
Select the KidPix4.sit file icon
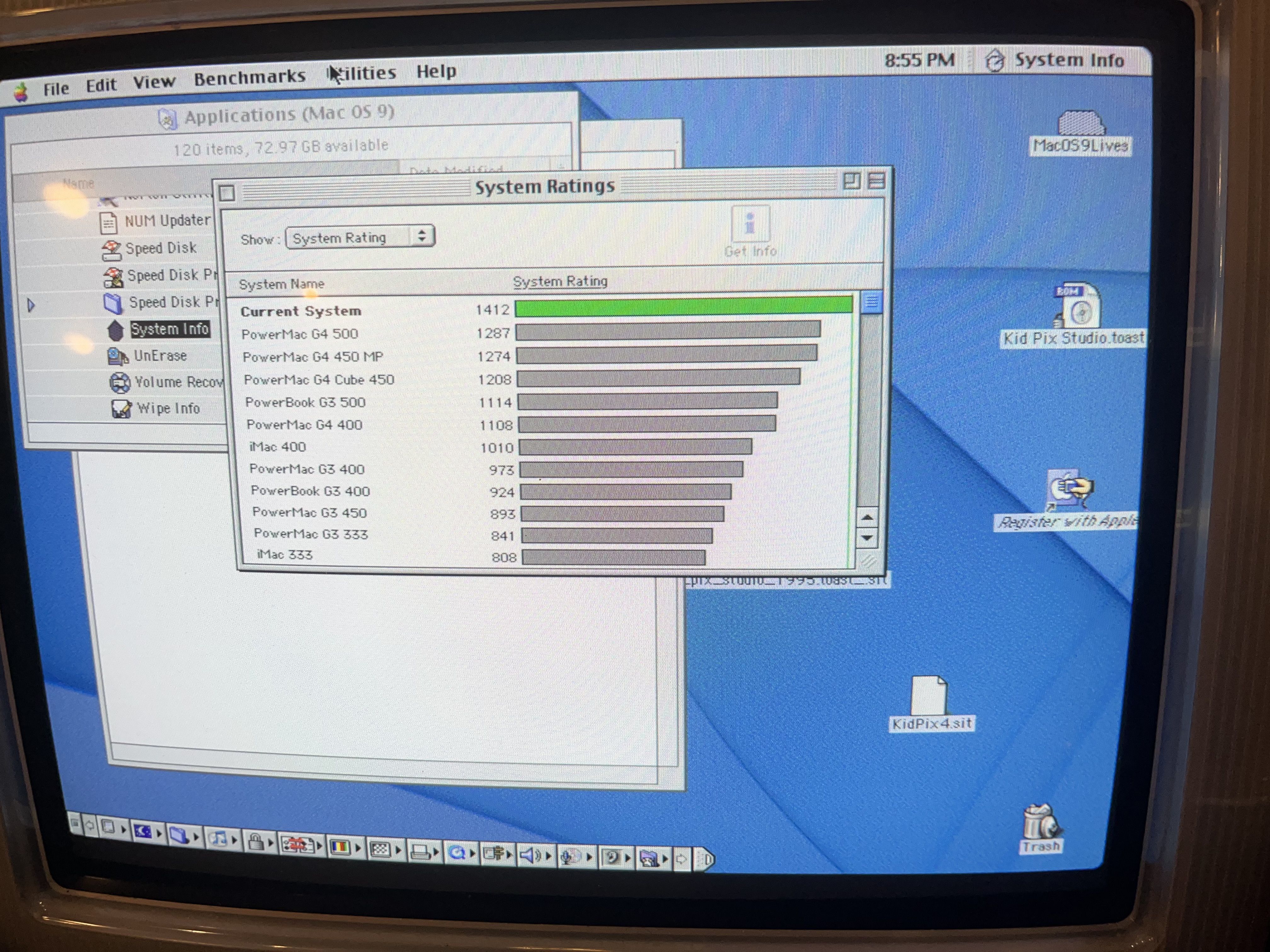pos(928,696)
